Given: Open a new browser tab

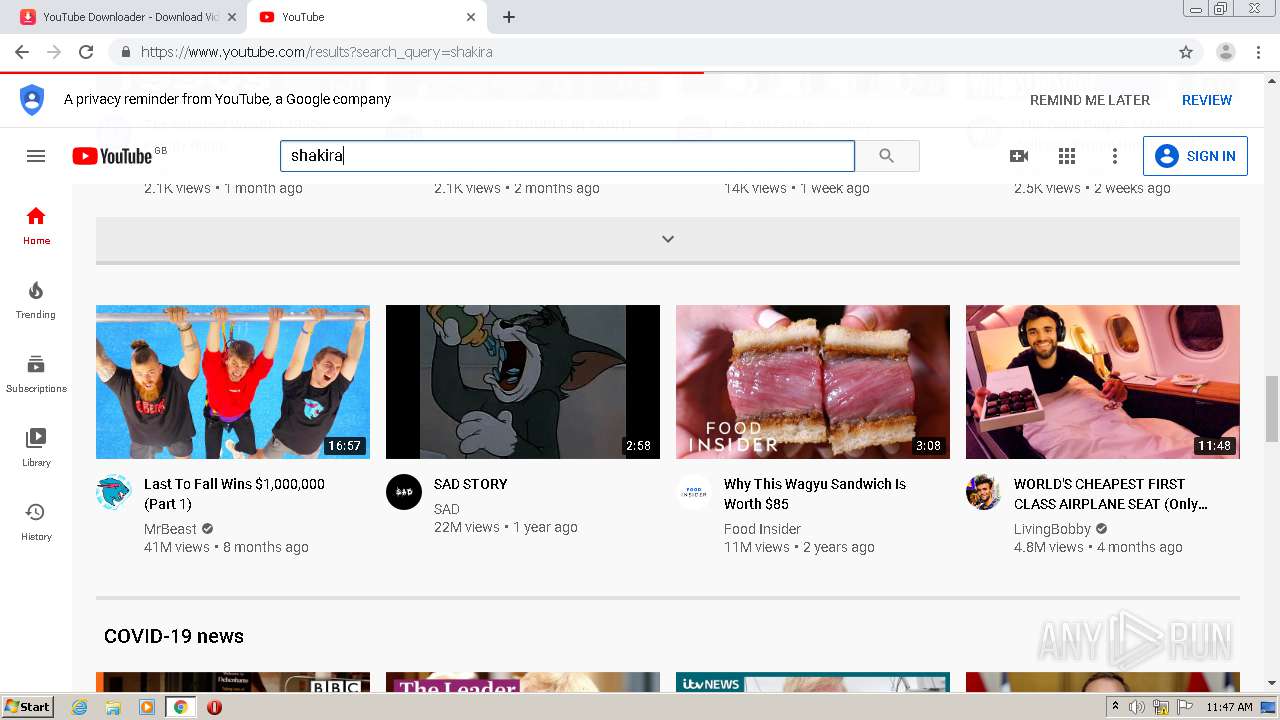Looking at the screenshot, I should (x=509, y=17).
